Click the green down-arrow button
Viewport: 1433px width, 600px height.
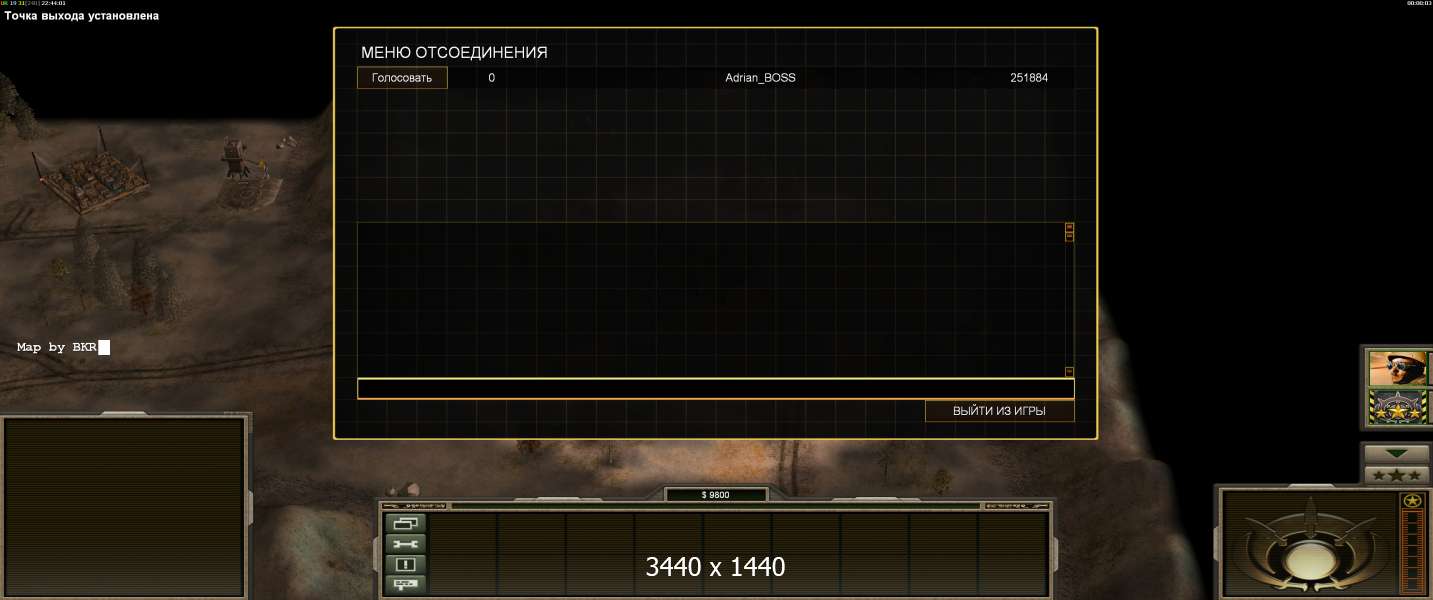tap(1397, 454)
